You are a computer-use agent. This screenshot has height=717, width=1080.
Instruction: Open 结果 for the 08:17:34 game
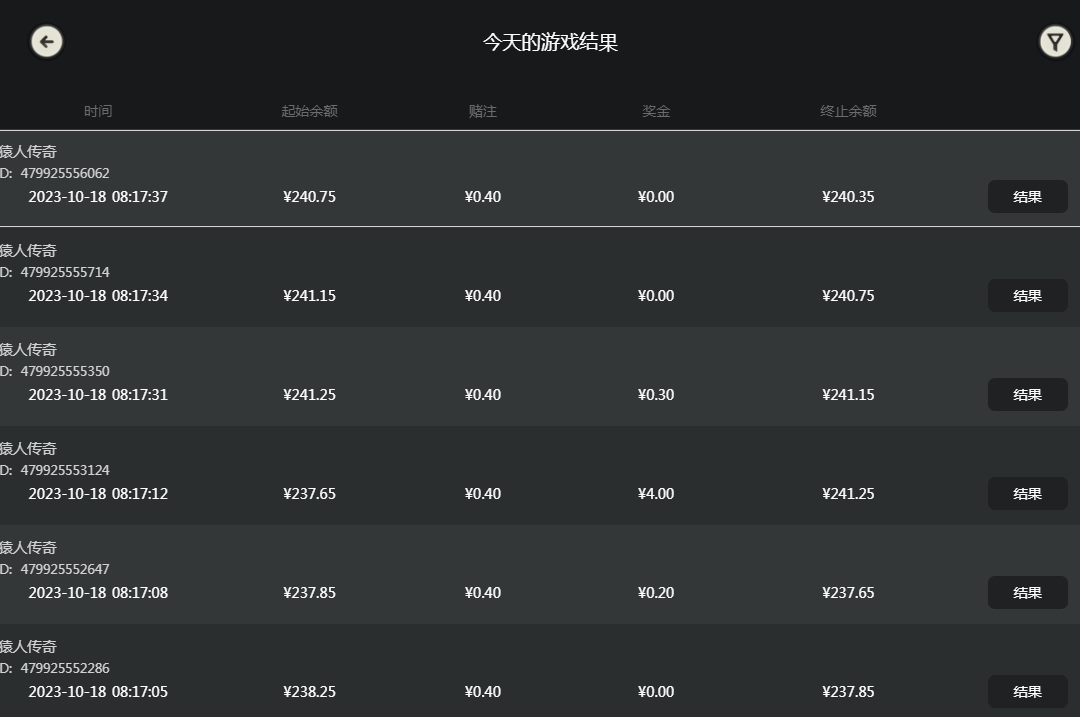pyautogui.click(x=1027, y=296)
